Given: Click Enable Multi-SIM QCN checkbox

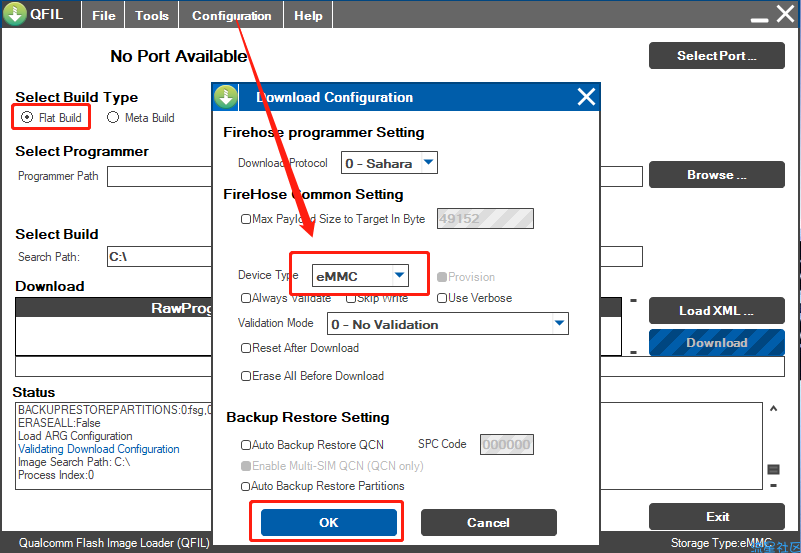Looking at the screenshot, I should [x=246, y=466].
